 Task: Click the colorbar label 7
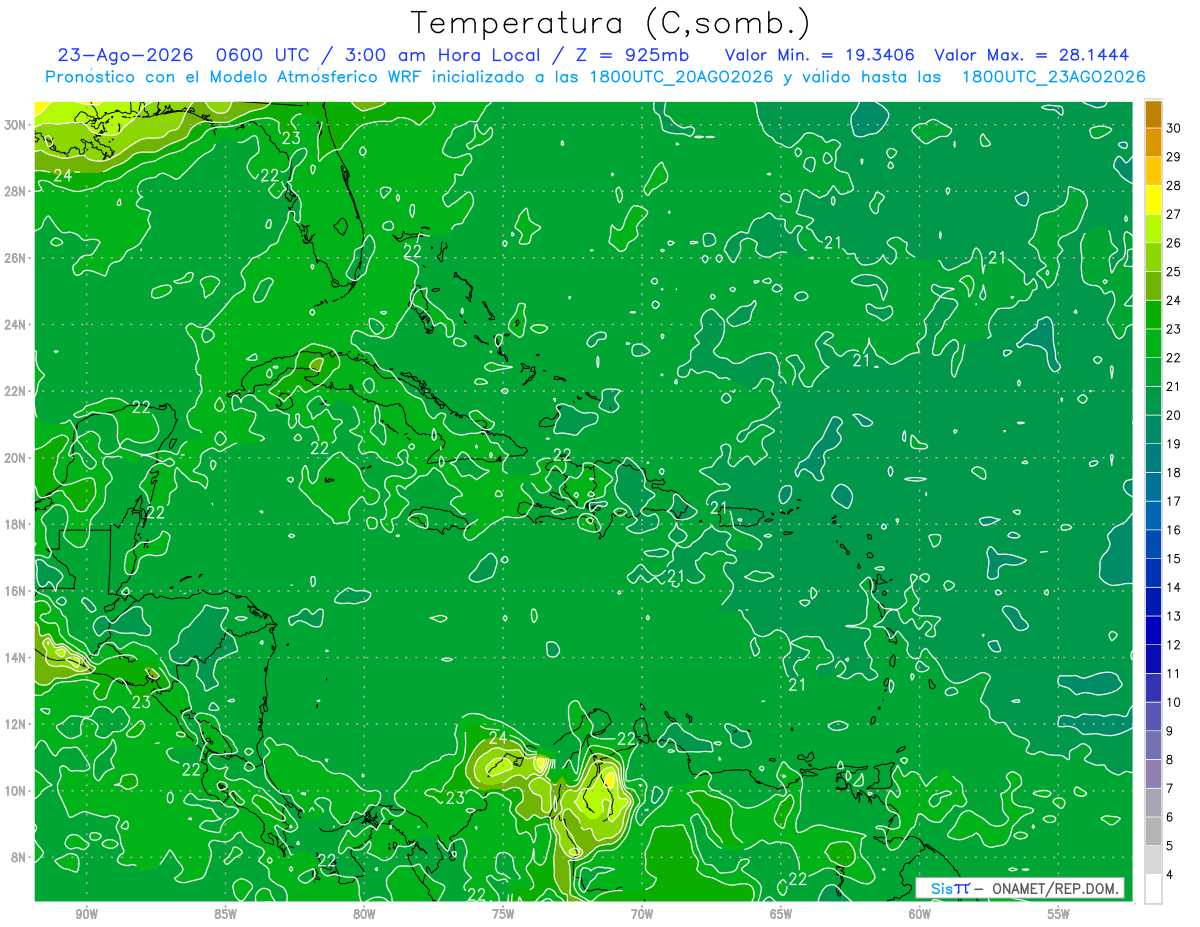1171,788
